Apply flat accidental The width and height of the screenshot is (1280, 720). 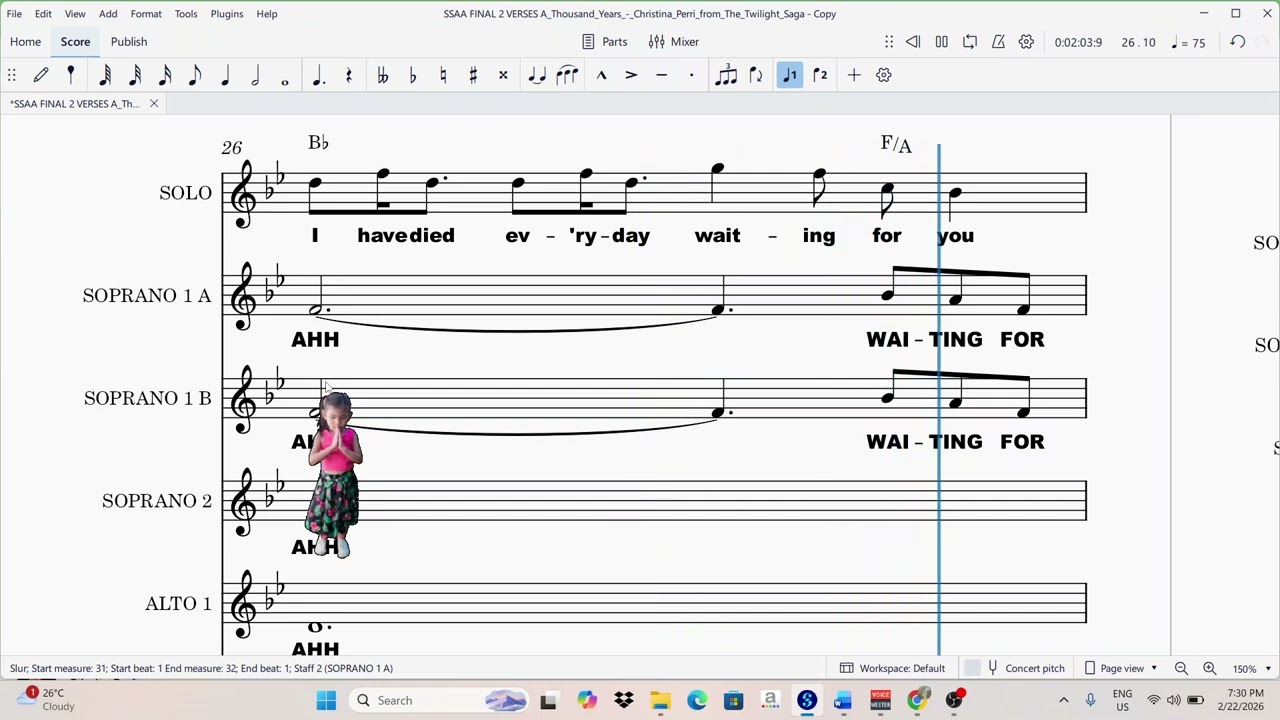coord(412,75)
